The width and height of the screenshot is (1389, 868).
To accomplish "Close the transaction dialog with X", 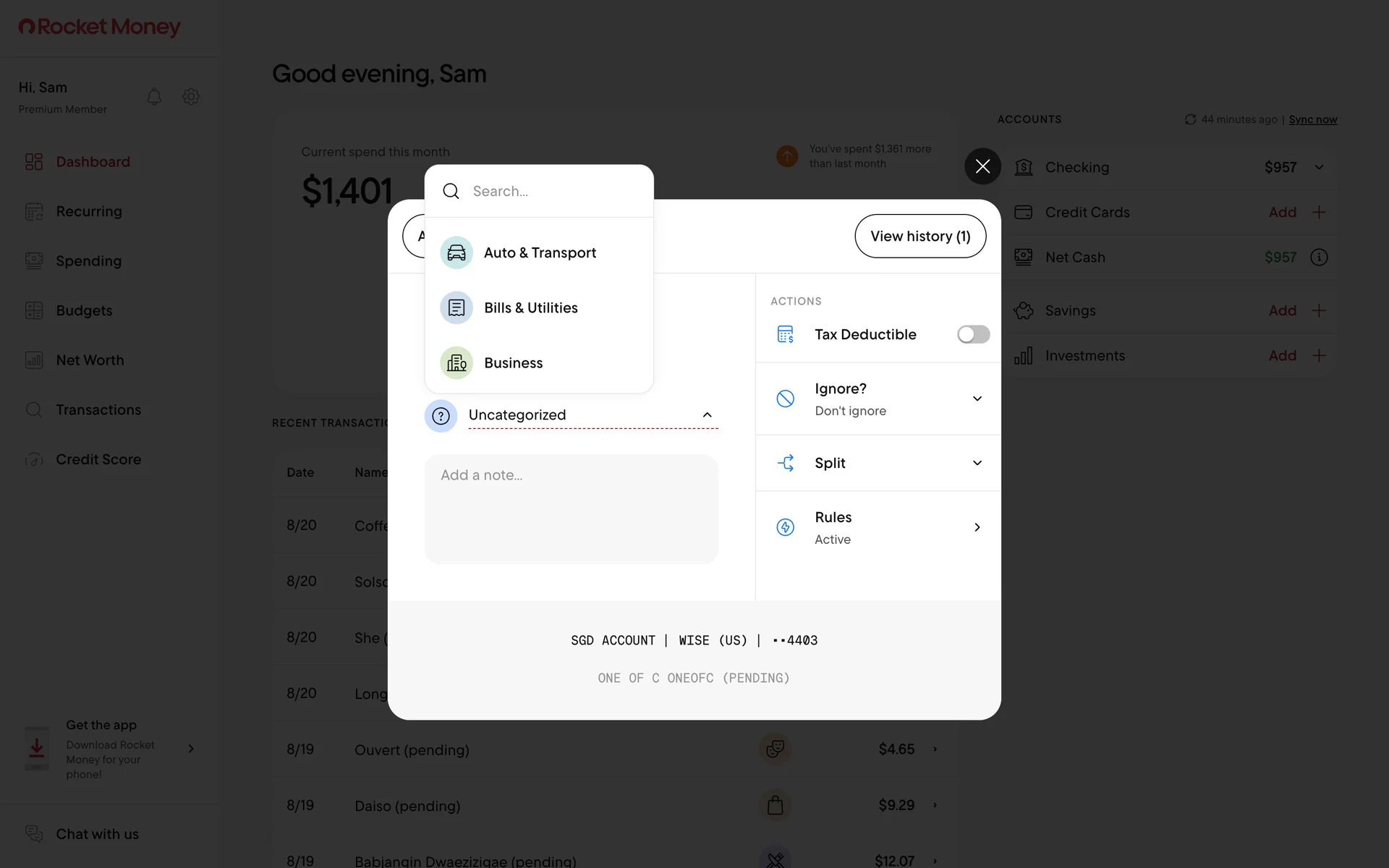I will (982, 166).
